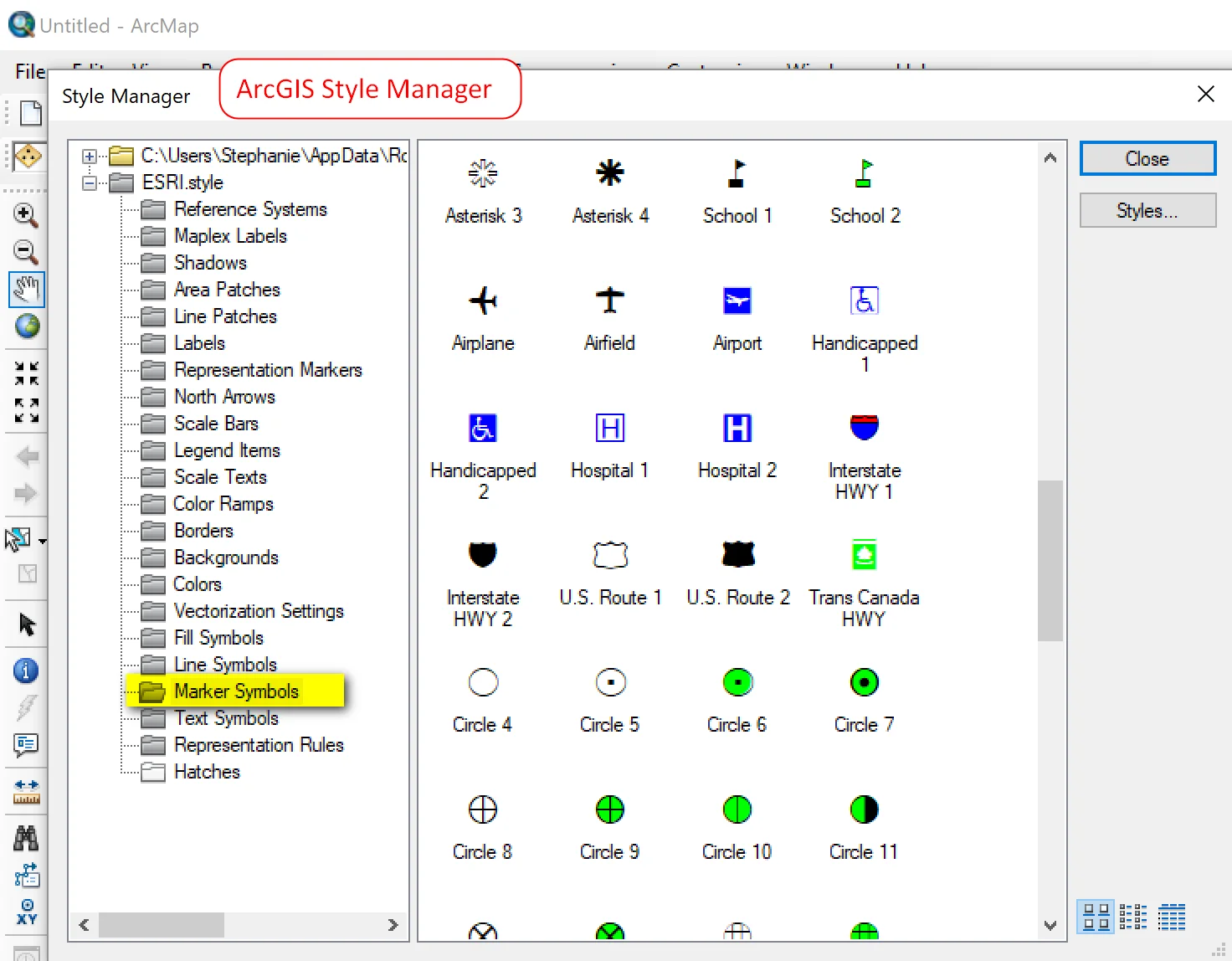Screen dimensions: 1232x961
Task: Switch to large icons view
Action: 1096,917
